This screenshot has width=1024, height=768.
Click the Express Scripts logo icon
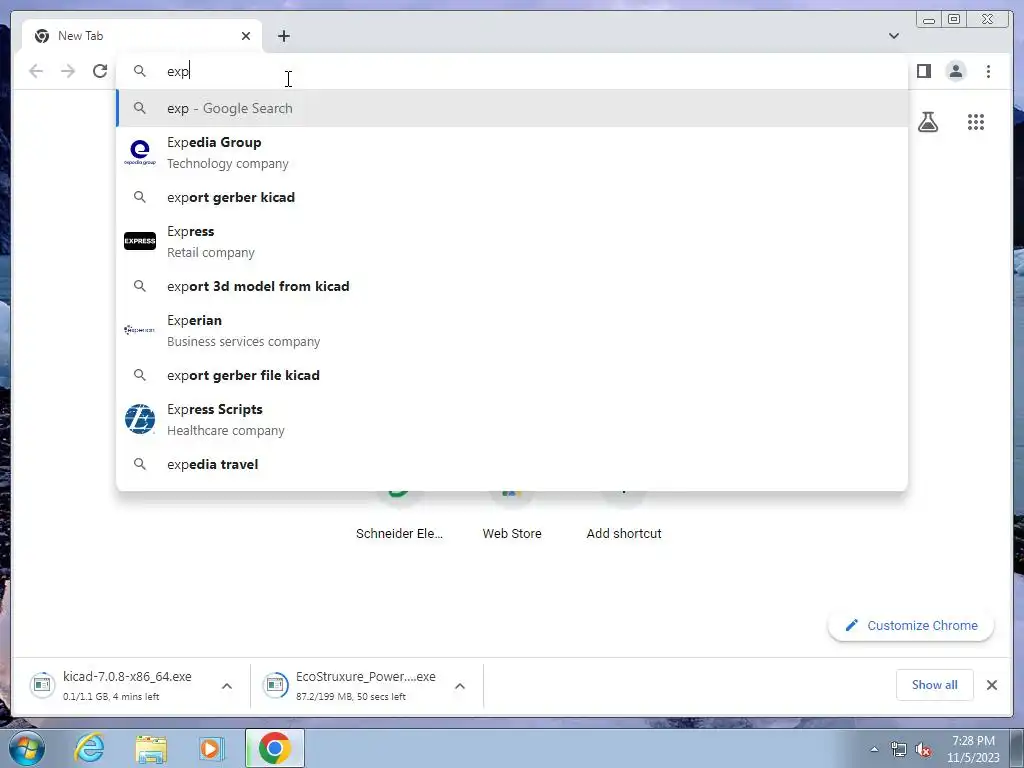tap(140, 419)
